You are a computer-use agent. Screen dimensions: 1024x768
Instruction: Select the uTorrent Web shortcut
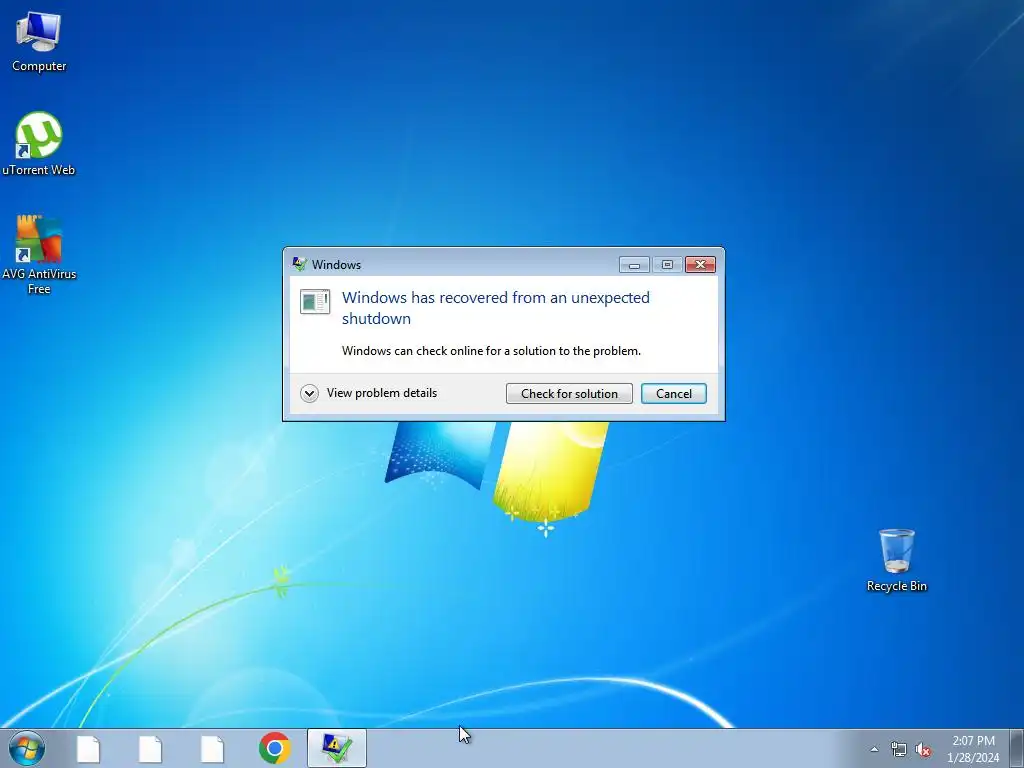click(39, 144)
